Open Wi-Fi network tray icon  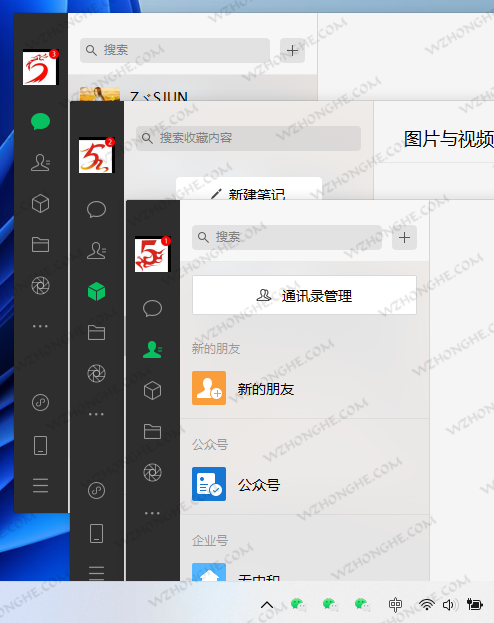pyautogui.click(x=427, y=605)
